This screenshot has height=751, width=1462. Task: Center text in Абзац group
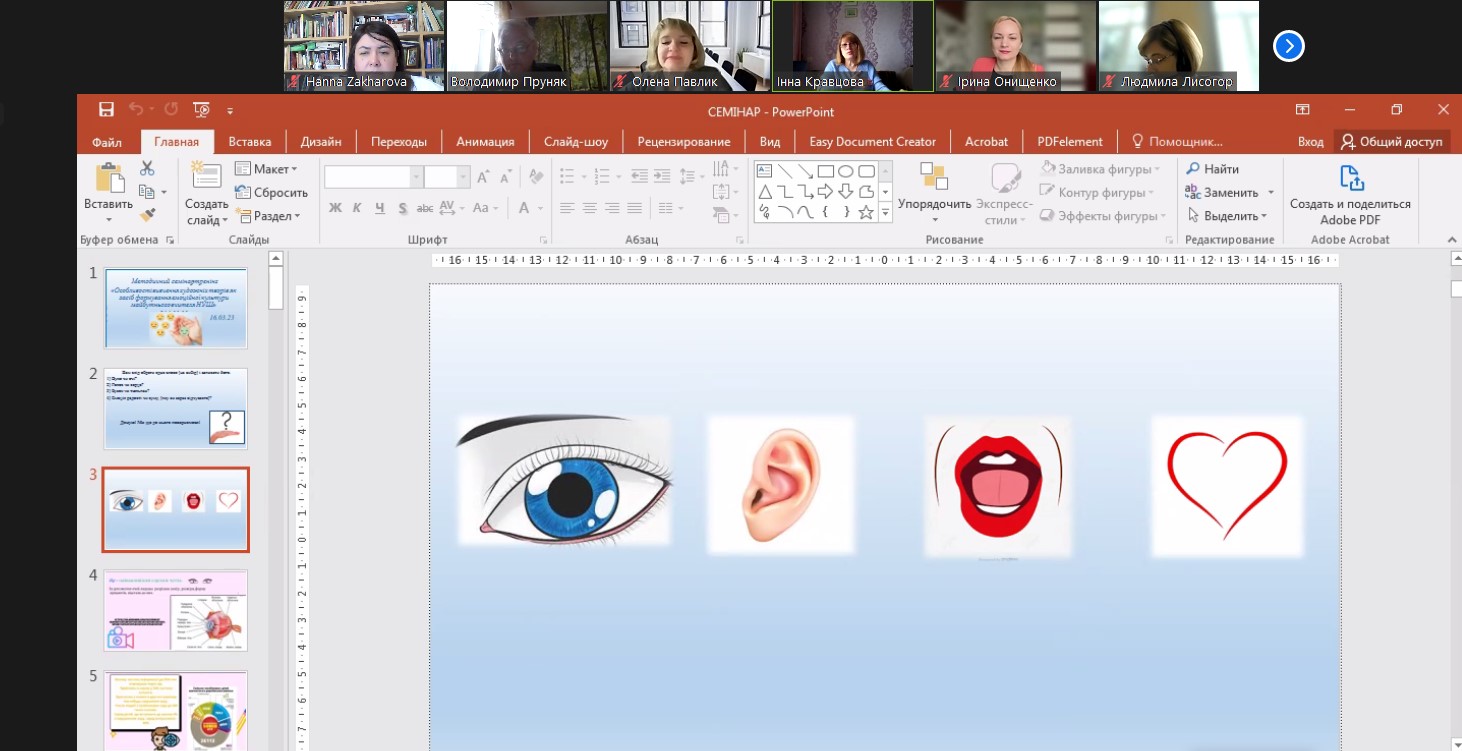[x=590, y=208]
